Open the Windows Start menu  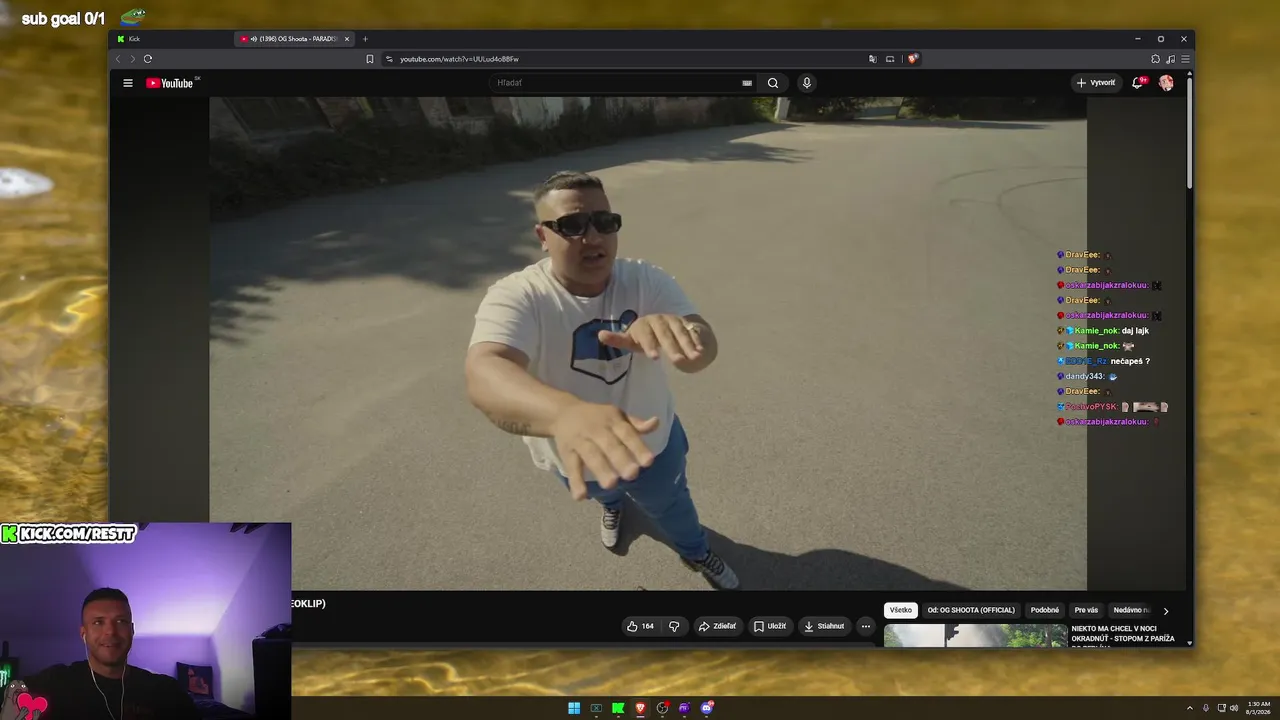pos(574,708)
